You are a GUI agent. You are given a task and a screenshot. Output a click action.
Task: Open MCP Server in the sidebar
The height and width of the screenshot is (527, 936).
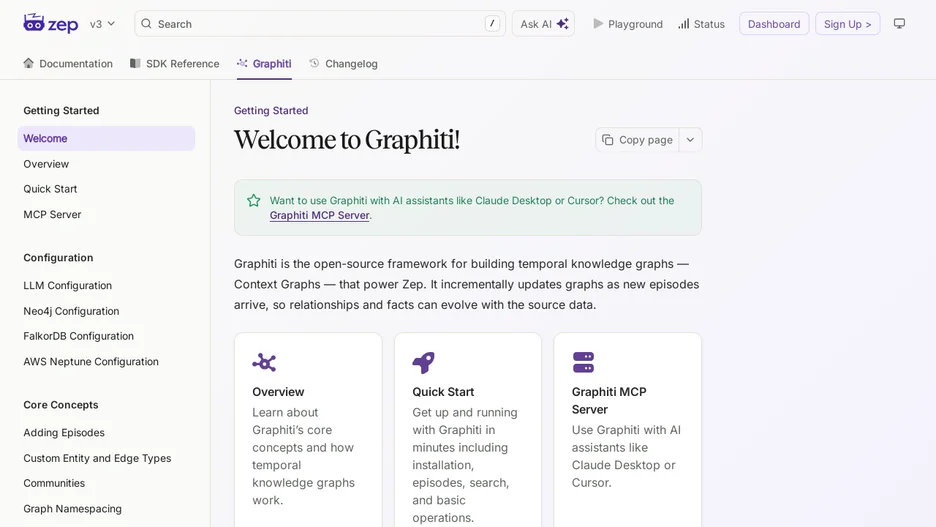(106, 215)
